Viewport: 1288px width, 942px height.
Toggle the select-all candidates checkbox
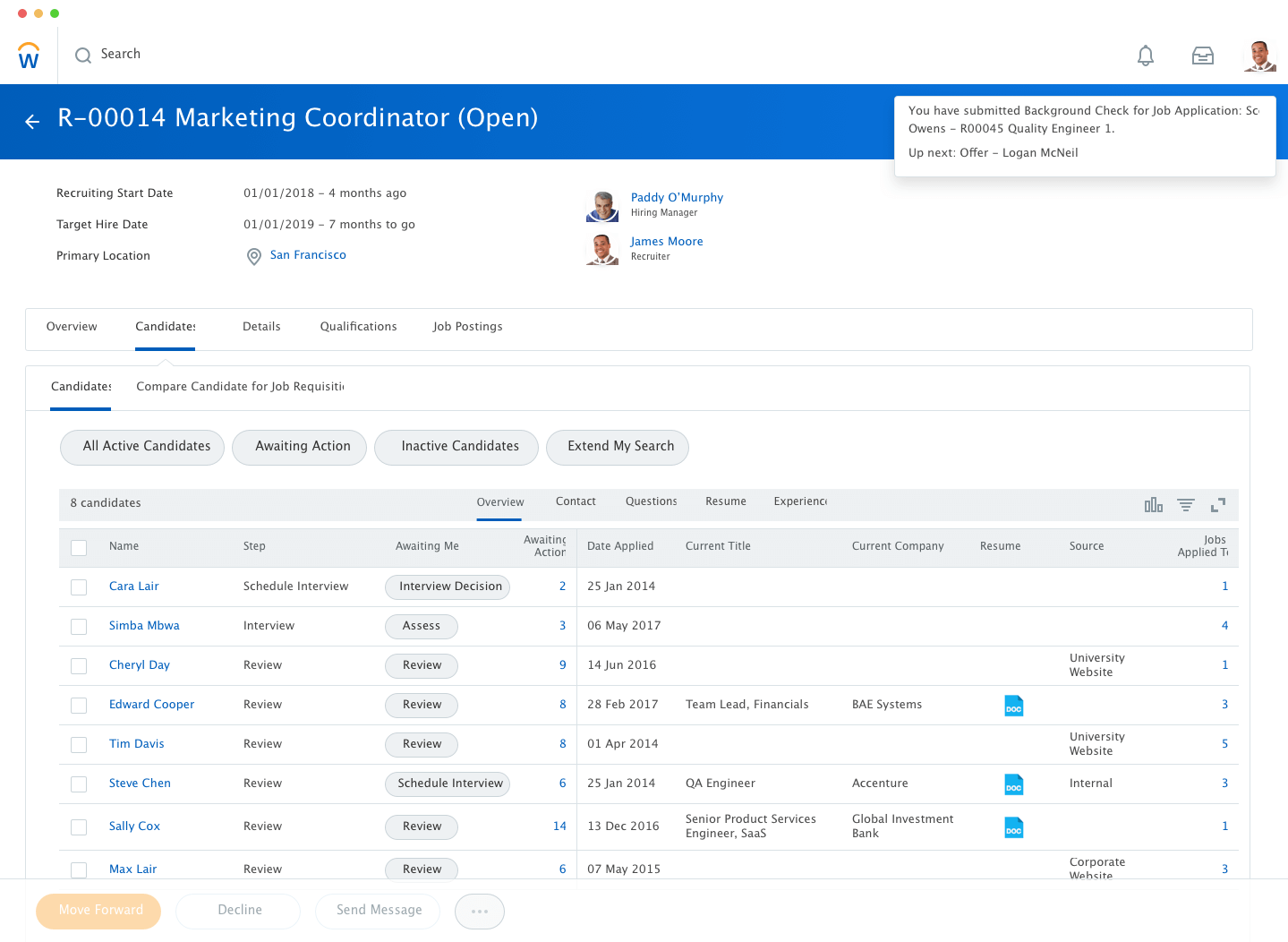point(79,548)
